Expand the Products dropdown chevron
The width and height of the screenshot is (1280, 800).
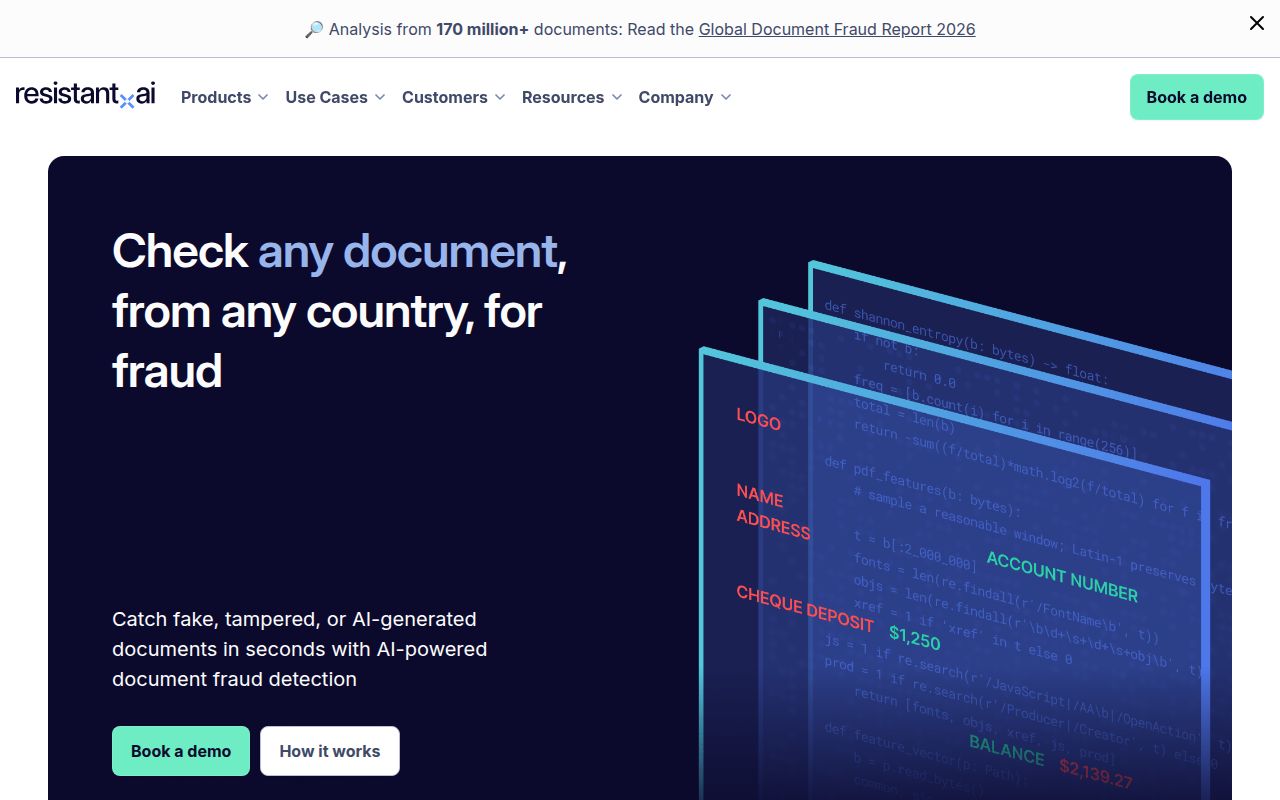tap(263, 97)
